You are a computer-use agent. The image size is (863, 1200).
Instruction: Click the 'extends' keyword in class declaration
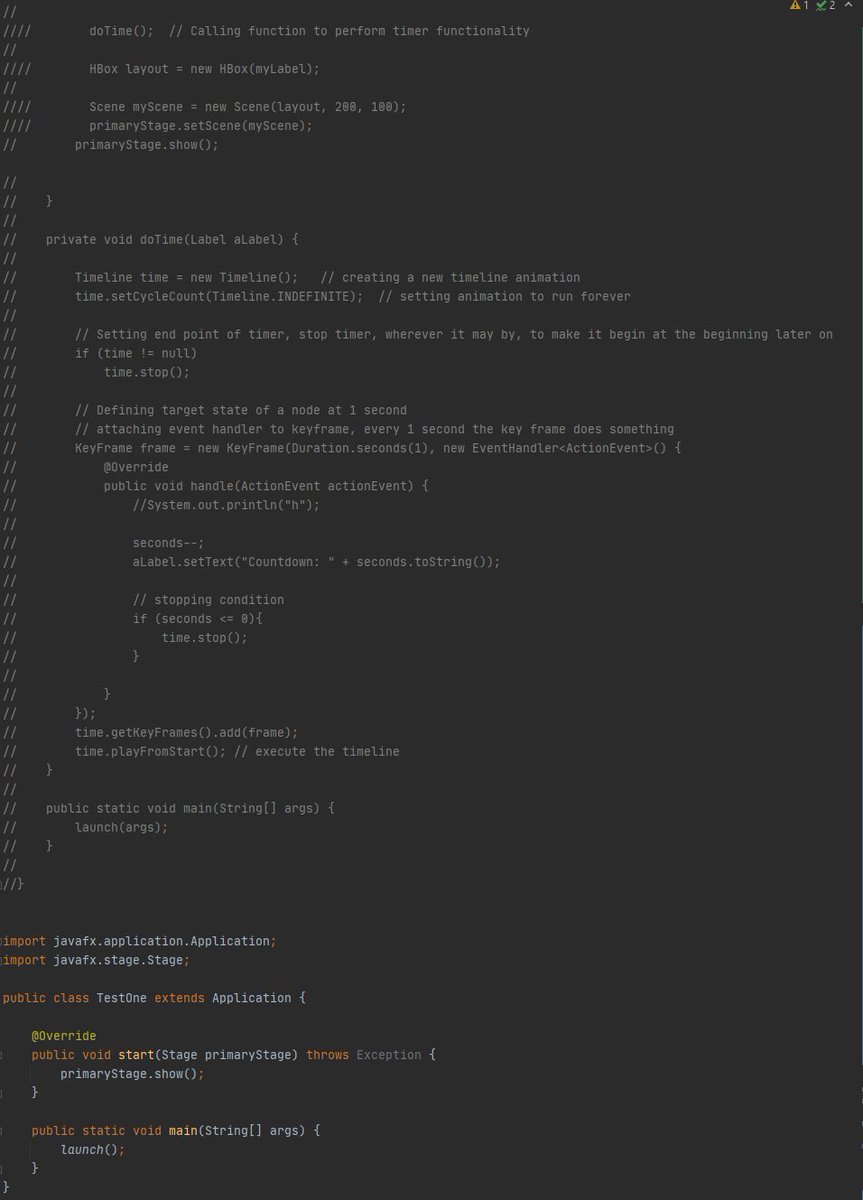click(179, 998)
